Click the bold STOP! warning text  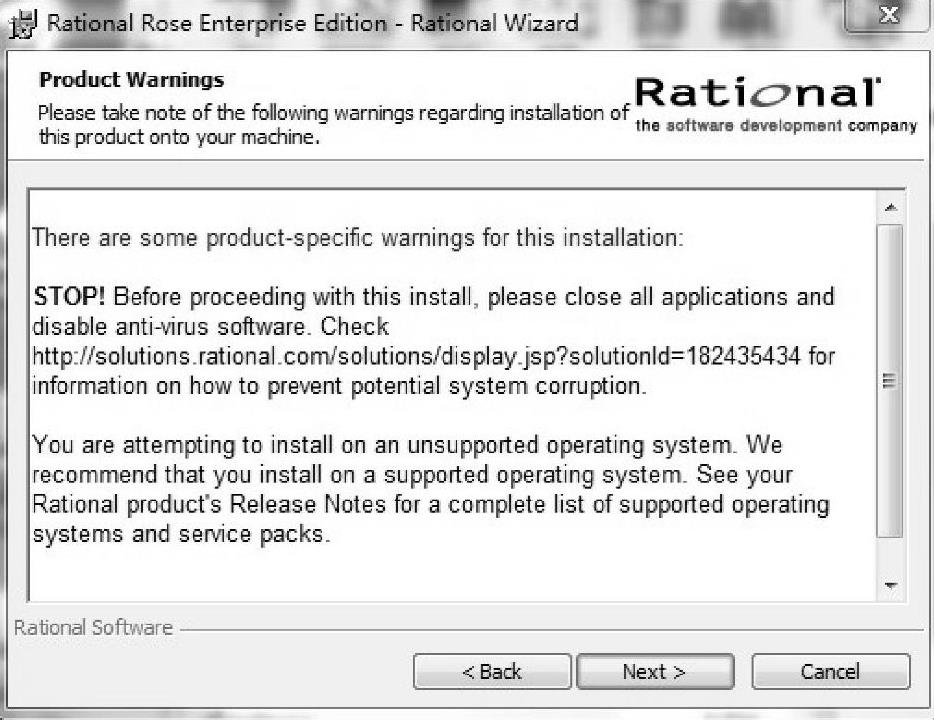[x=70, y=297]
